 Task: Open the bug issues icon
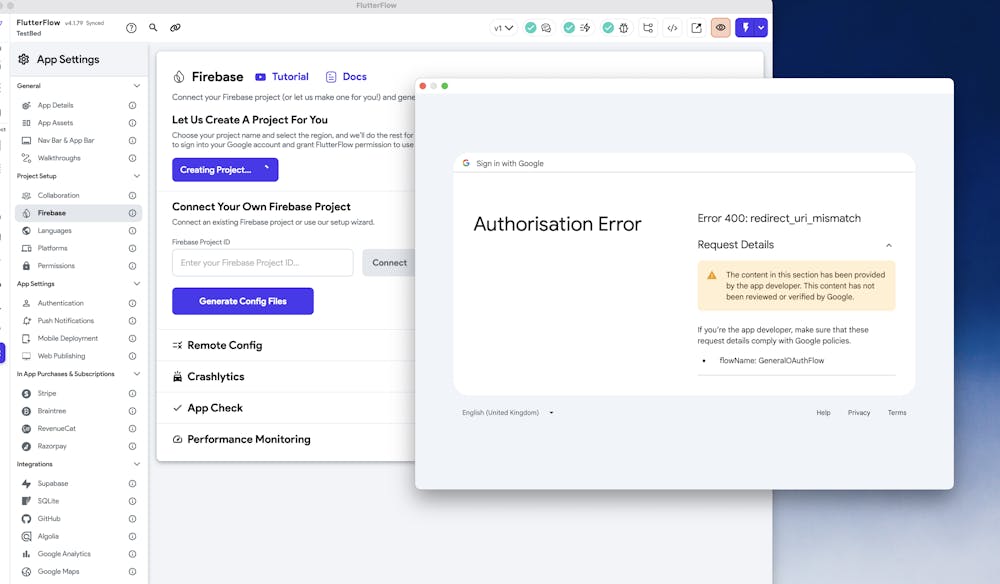coord(624,28)
